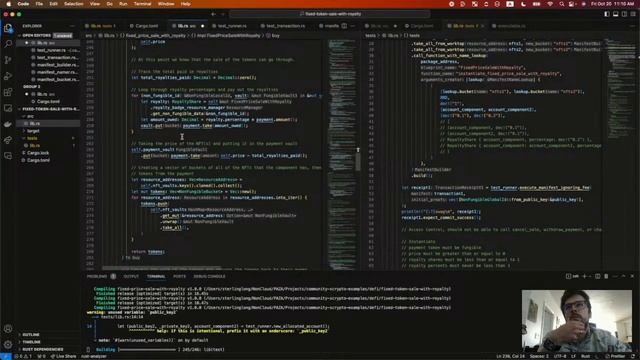Go back with navigation arrow
The width and height of the screenshot is (640, 360).
point(213,14)
